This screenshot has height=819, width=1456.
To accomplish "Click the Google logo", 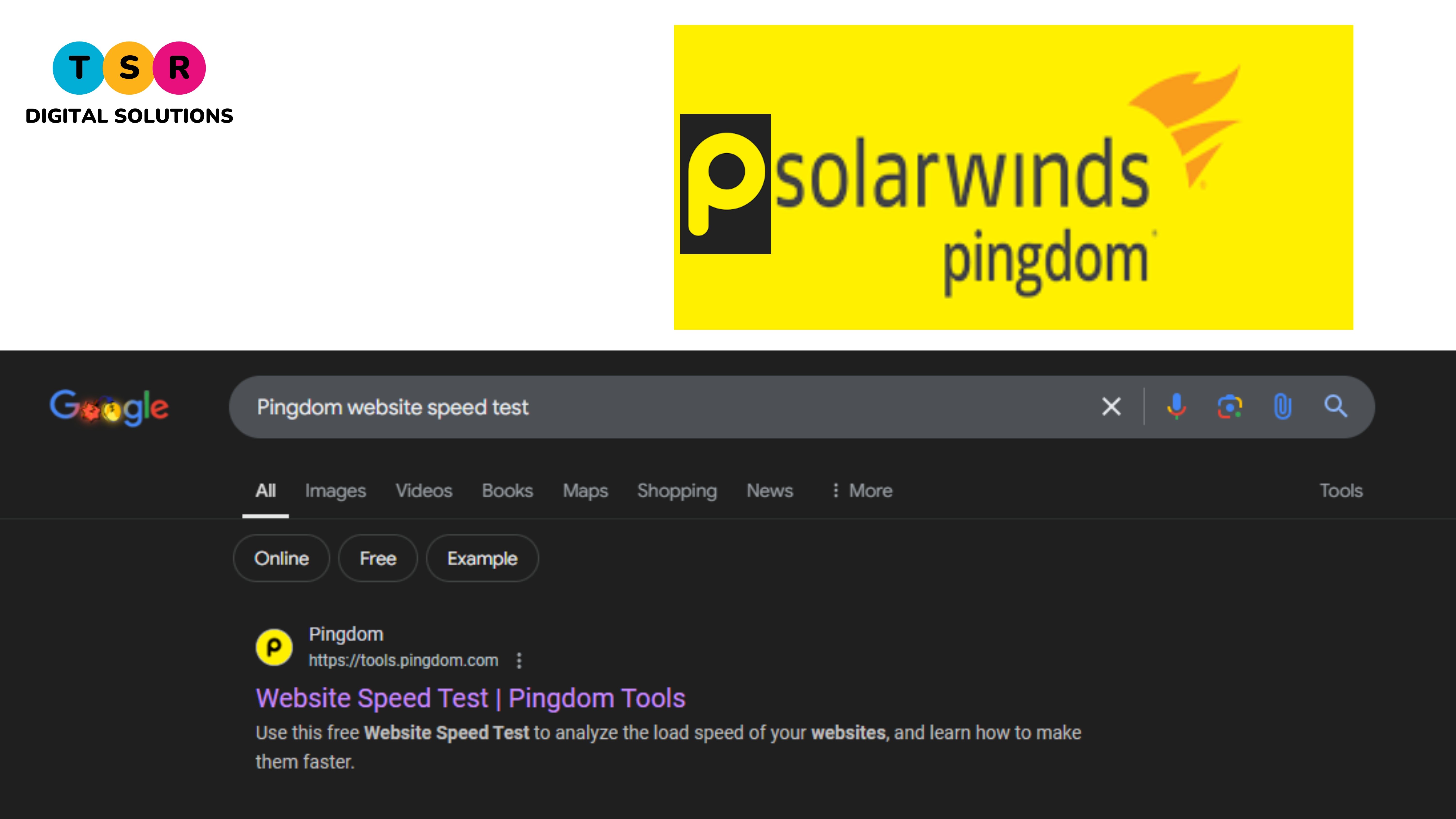I will [x=109, y=407].
